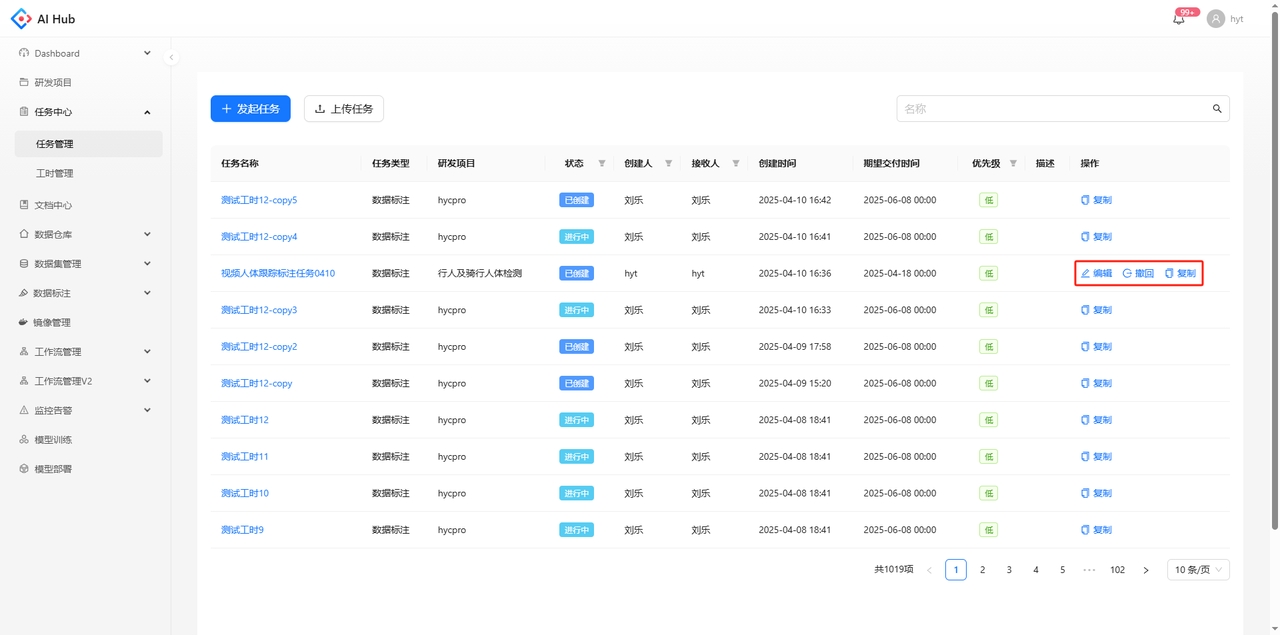This screenshot has width=1280, height=635.
Task: Click 撤回 for 视频人体跟踪标注任务0410
Action: click(x=1138, y=273)
